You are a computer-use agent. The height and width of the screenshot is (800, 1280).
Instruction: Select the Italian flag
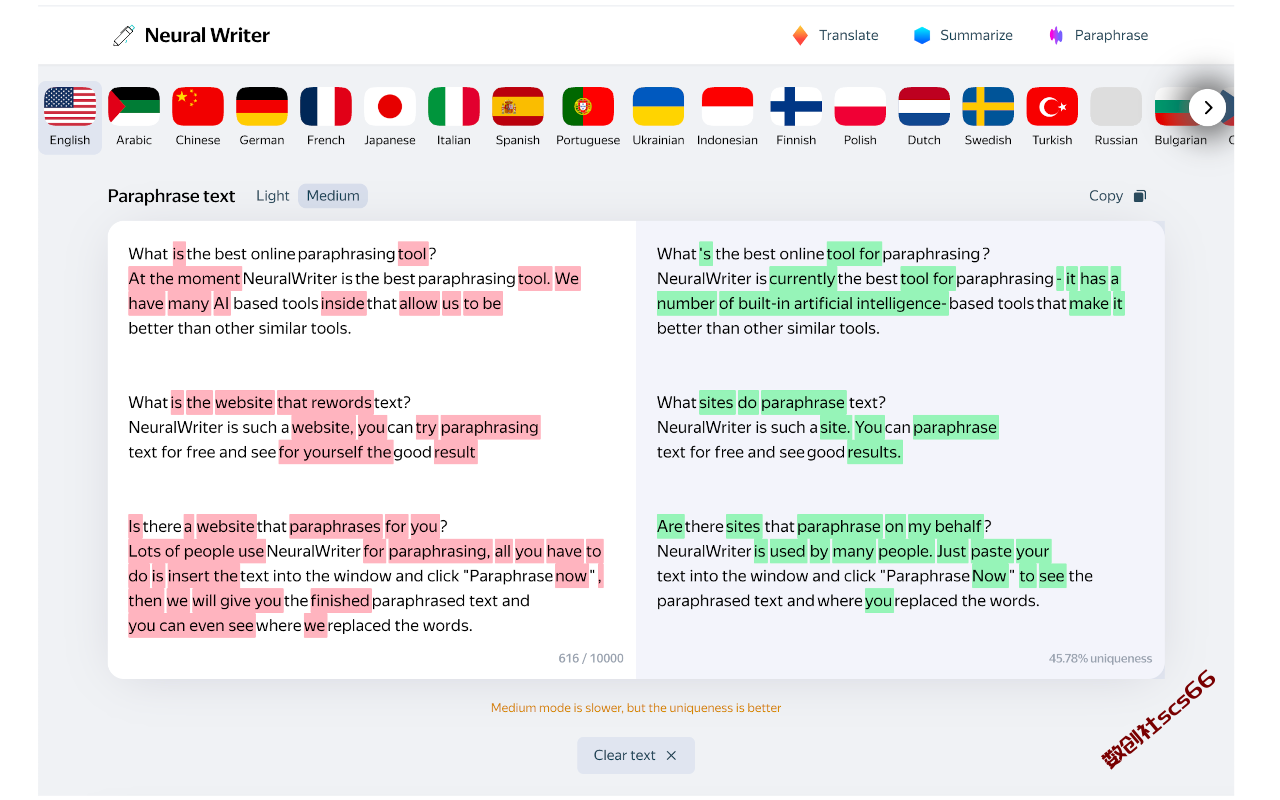point(454,107)
